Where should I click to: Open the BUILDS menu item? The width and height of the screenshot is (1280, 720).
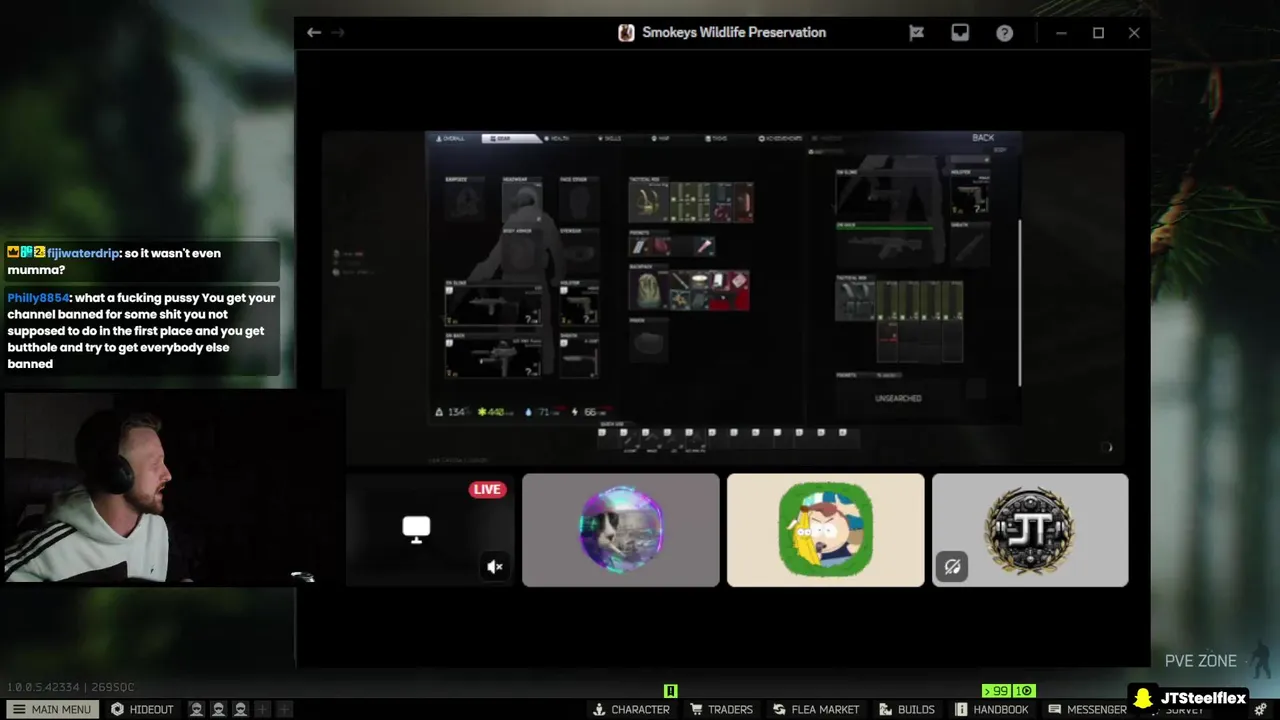pos(907,709)
